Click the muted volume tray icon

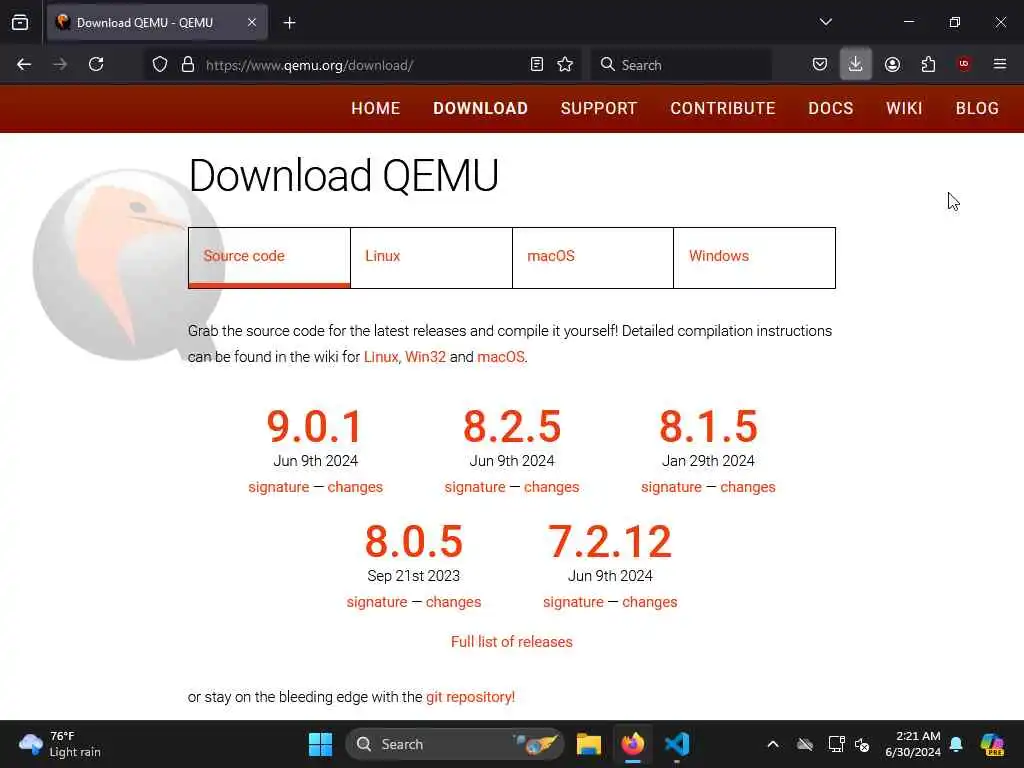[863, 744]
